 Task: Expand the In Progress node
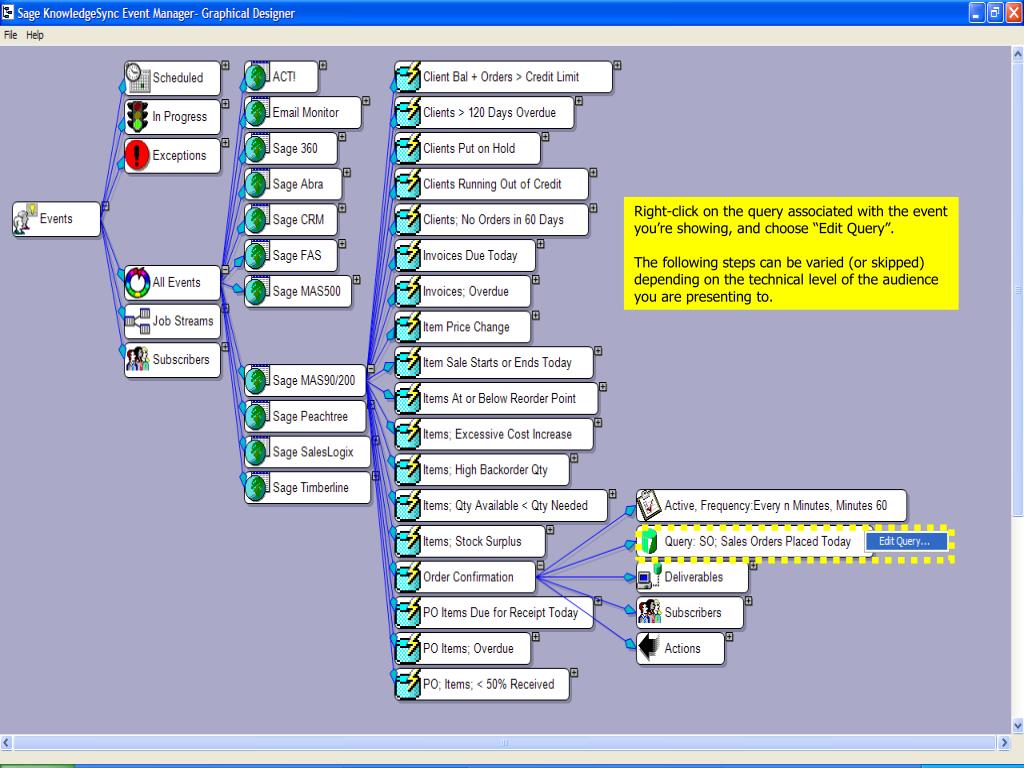[x=225, y=104]
